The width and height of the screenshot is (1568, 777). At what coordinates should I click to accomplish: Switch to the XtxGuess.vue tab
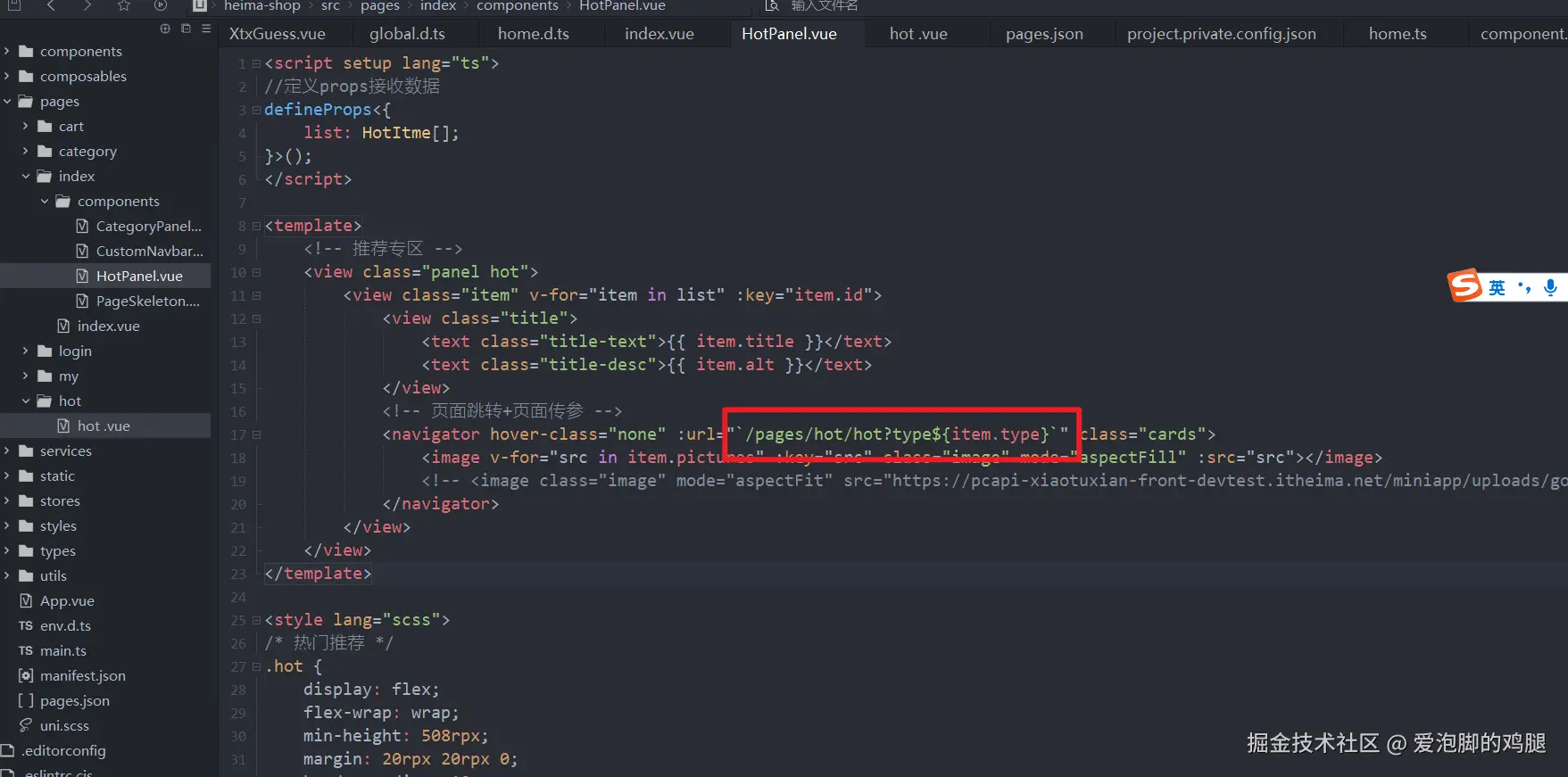coord(277,34)
